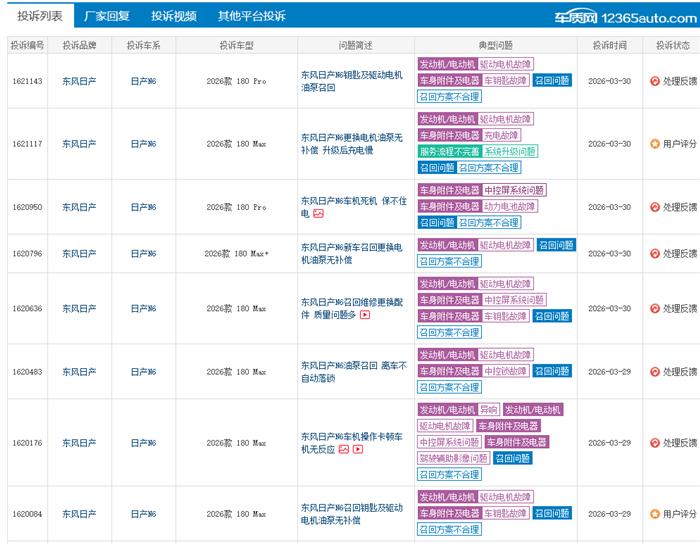Click 处理反馈 status icon for complaint 1620483
Viewport: 700px width, 544px height.
(x=655, y=371)
